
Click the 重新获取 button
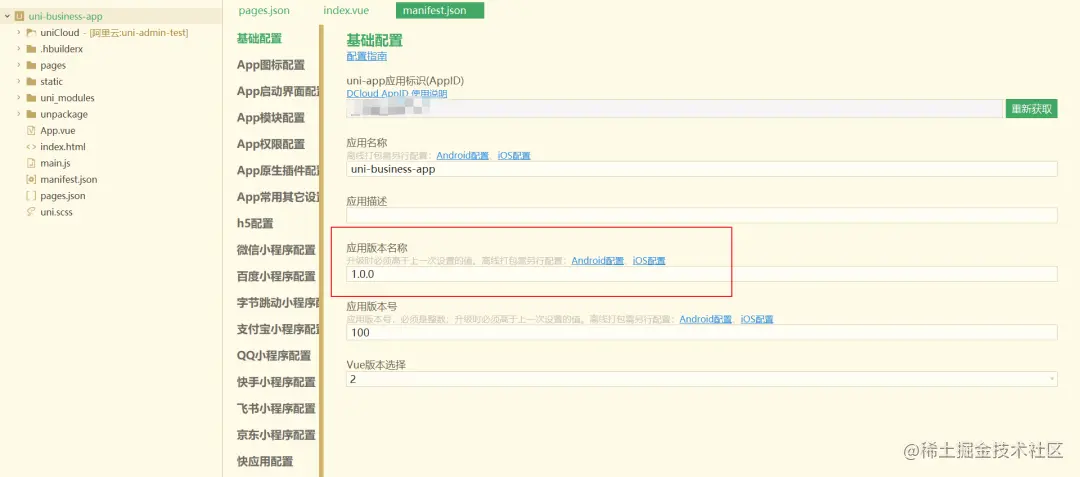click(1031, 109)
